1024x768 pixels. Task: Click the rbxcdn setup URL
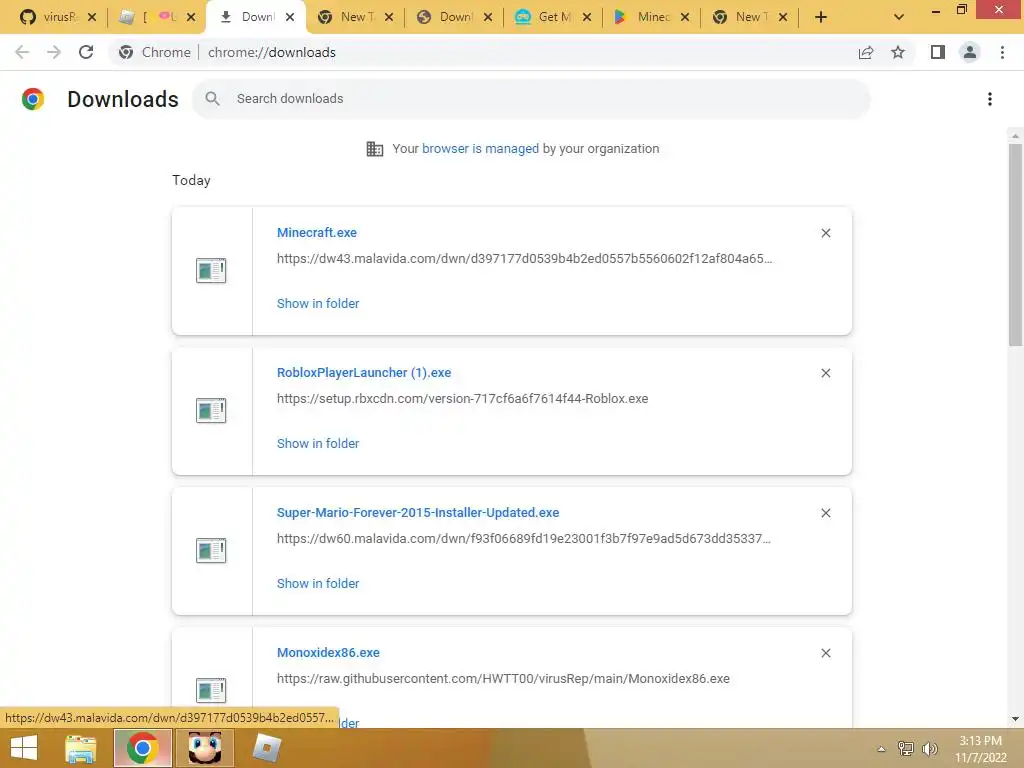pos(462,398)
